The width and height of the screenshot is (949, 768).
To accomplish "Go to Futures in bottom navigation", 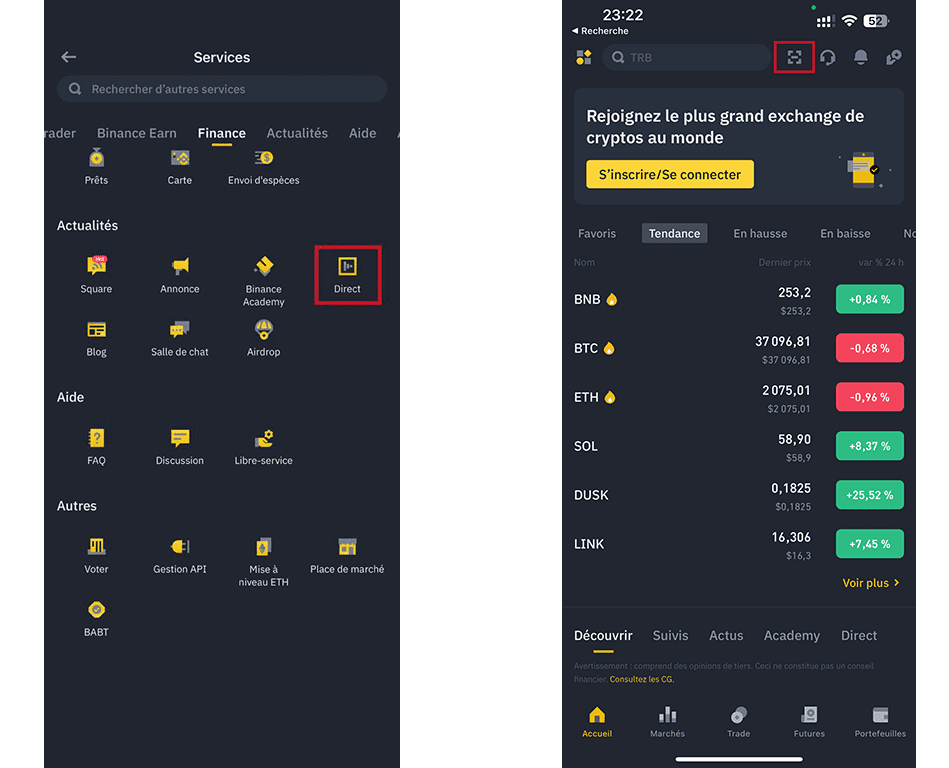I will [x=809, y=722].
